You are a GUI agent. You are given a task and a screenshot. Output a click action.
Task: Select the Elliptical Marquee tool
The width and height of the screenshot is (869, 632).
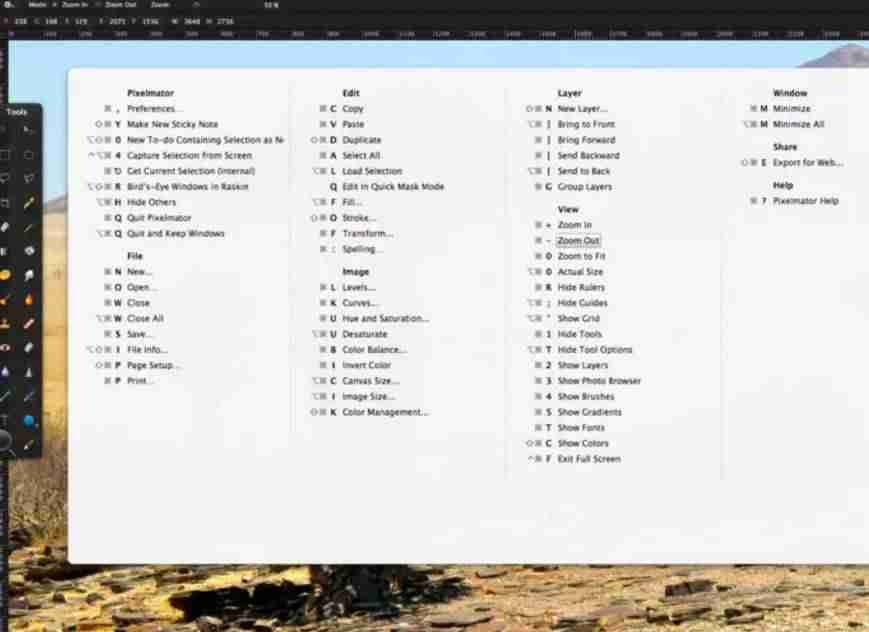(28, 155)
